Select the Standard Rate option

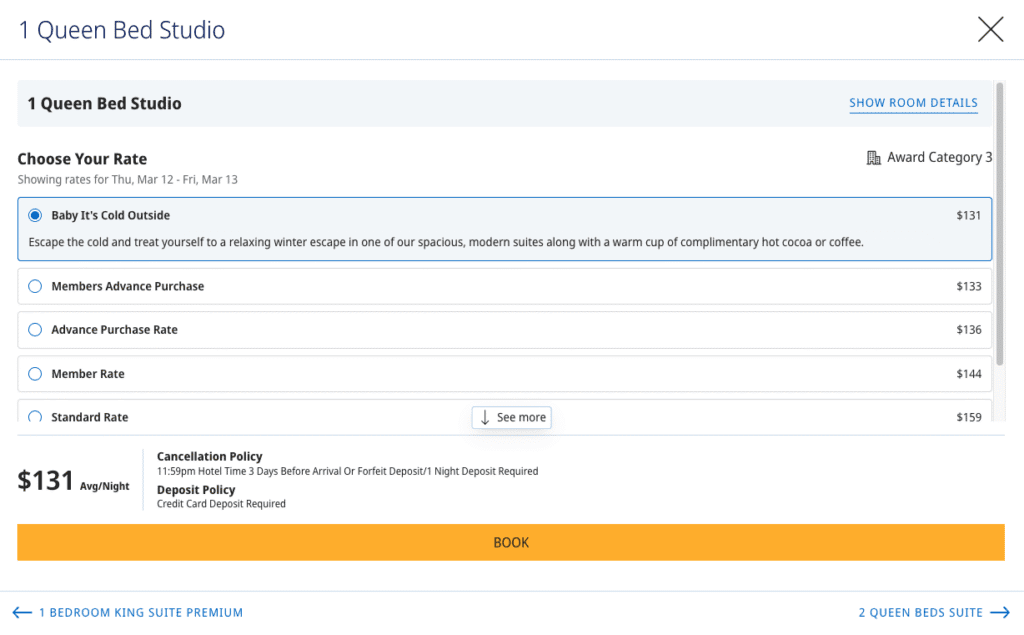35,417
